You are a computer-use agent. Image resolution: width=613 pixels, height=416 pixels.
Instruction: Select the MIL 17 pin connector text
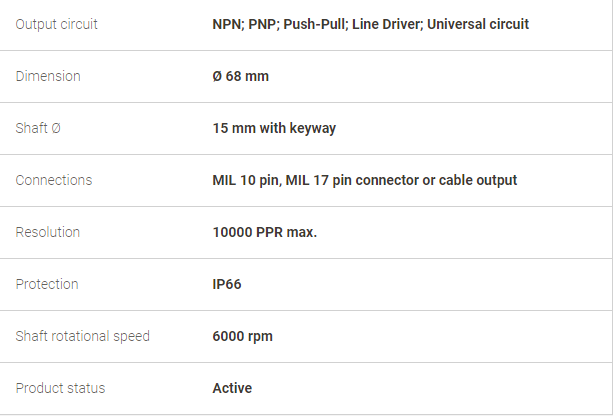(x=356, y=180)
